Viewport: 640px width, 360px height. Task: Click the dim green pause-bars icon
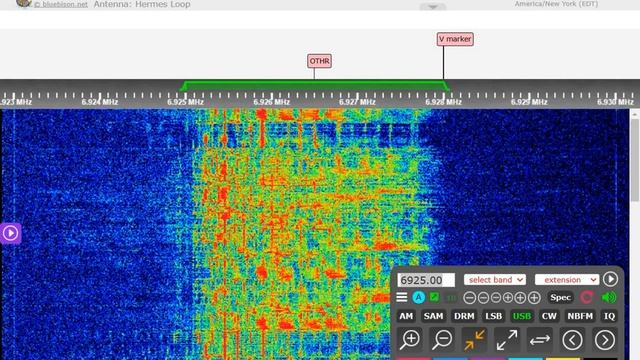click(451, 298)
